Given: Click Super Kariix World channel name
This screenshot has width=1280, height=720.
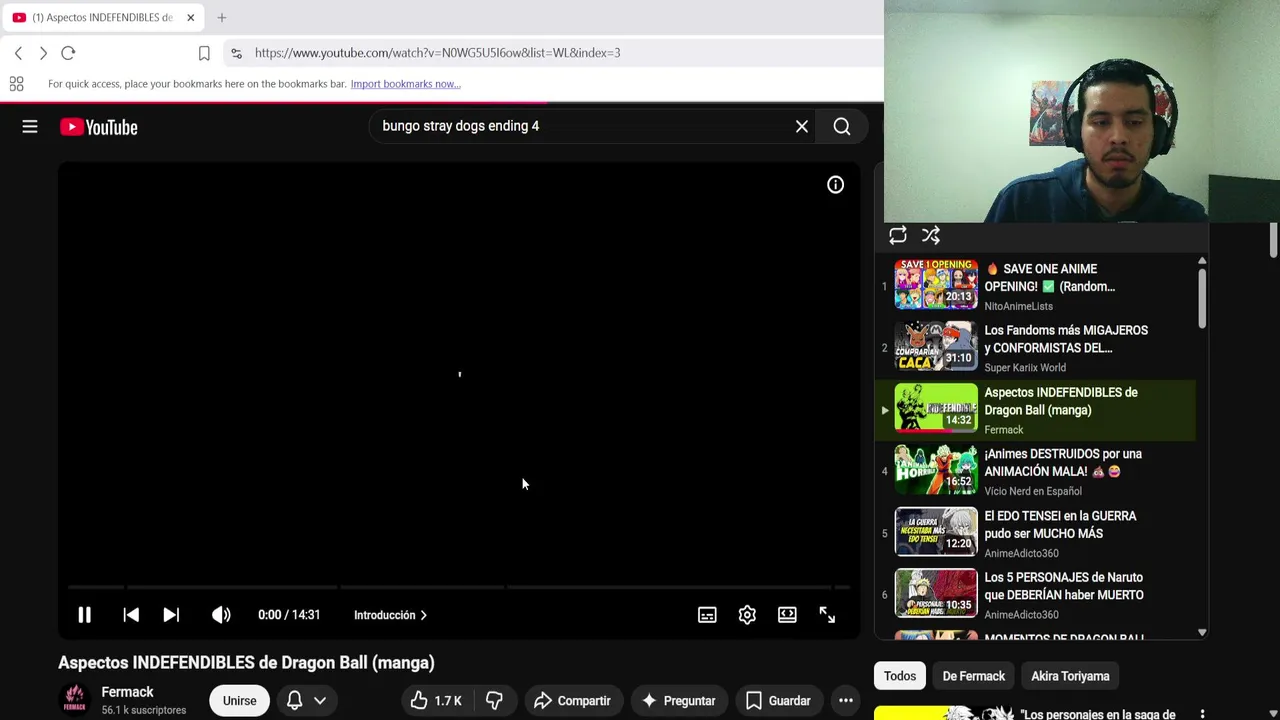Looking at the screenshot, I should (1025, 368).
